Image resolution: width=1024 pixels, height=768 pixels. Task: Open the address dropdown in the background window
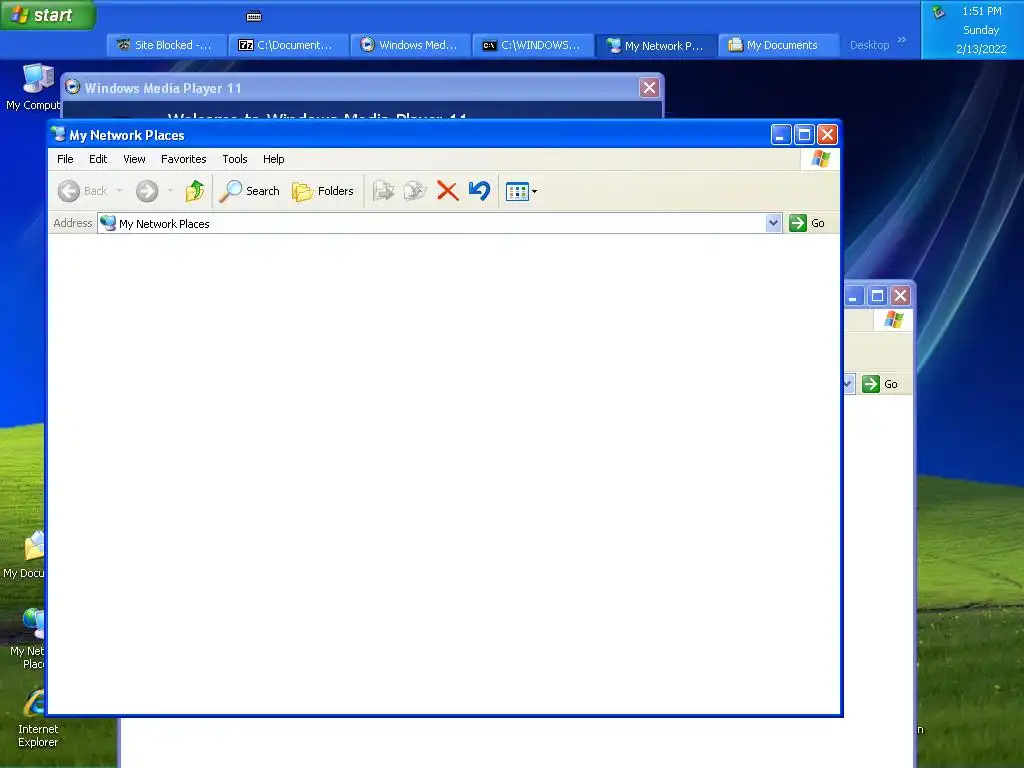848,384
